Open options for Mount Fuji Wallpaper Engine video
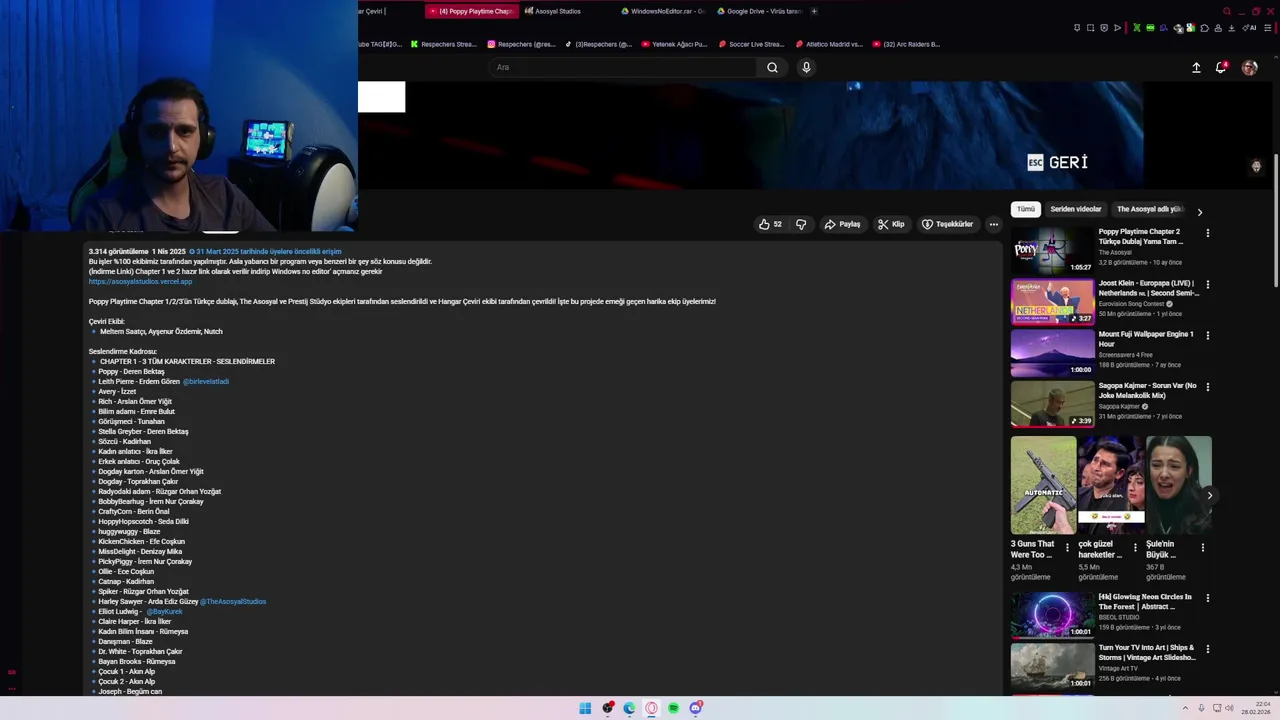This screenshot has height=720, width=1280. (x=1207, y=335)
